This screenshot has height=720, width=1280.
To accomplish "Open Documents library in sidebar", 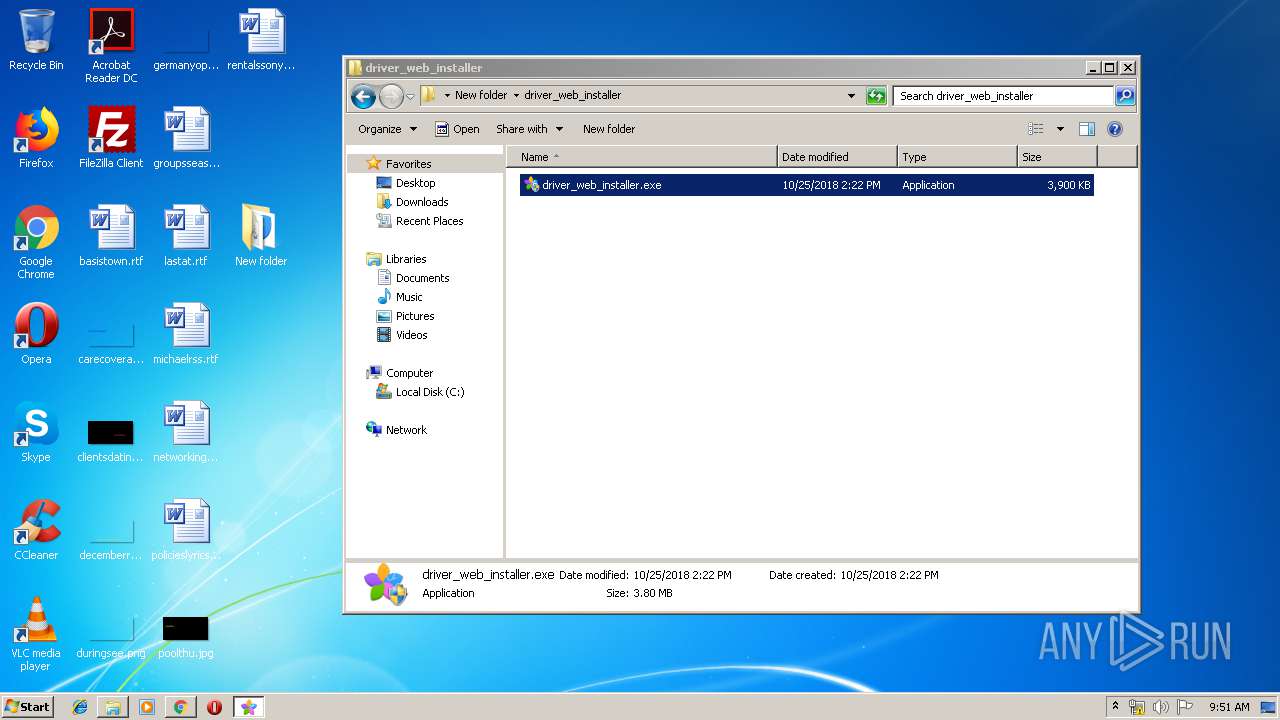I will pos(422,278).
